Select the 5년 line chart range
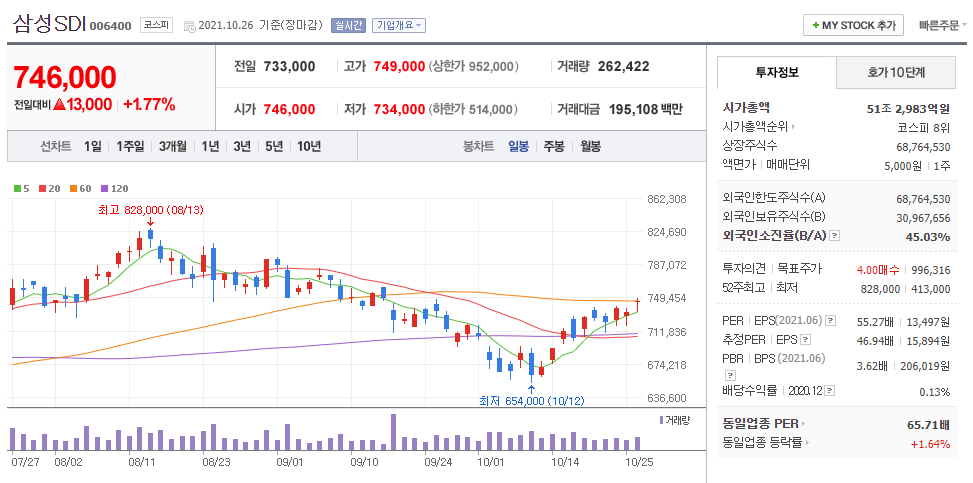Viewport: 973px width, 483px height. tap(274, 147)
